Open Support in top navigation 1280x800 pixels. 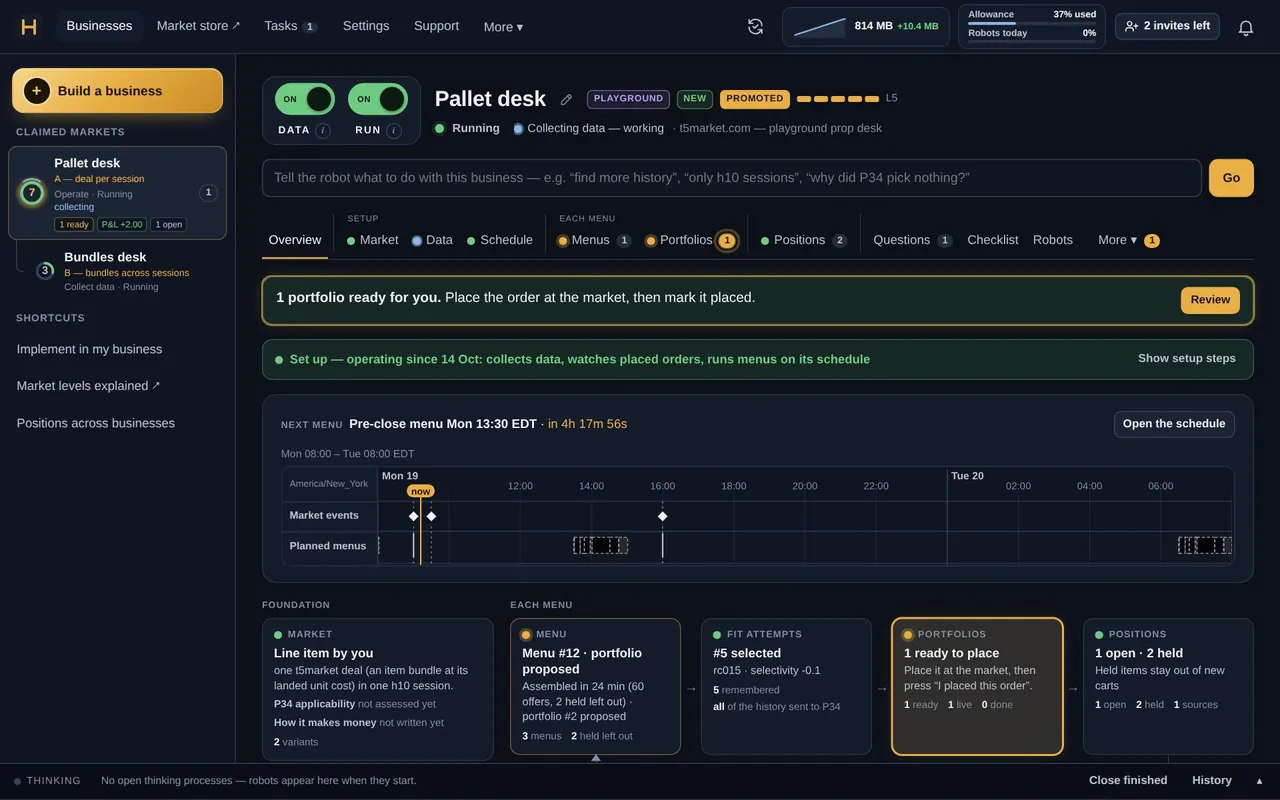(436, 26)
